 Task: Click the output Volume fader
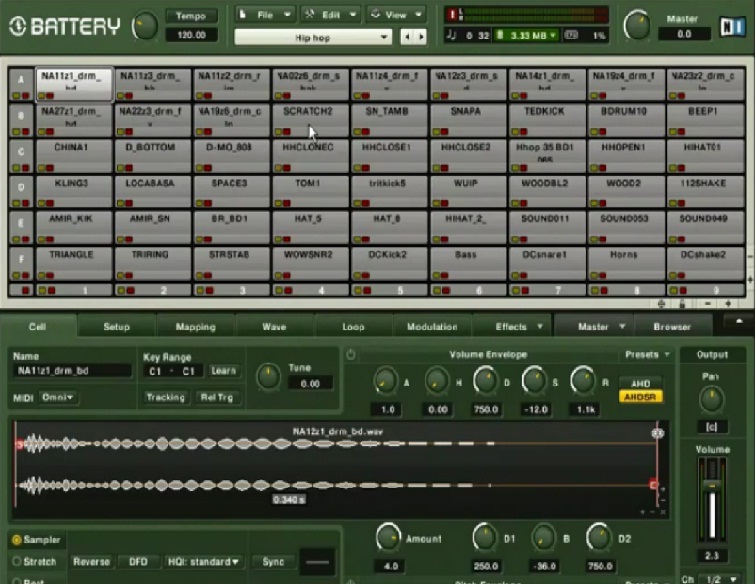pyautogui.click(x=712, y=486)
